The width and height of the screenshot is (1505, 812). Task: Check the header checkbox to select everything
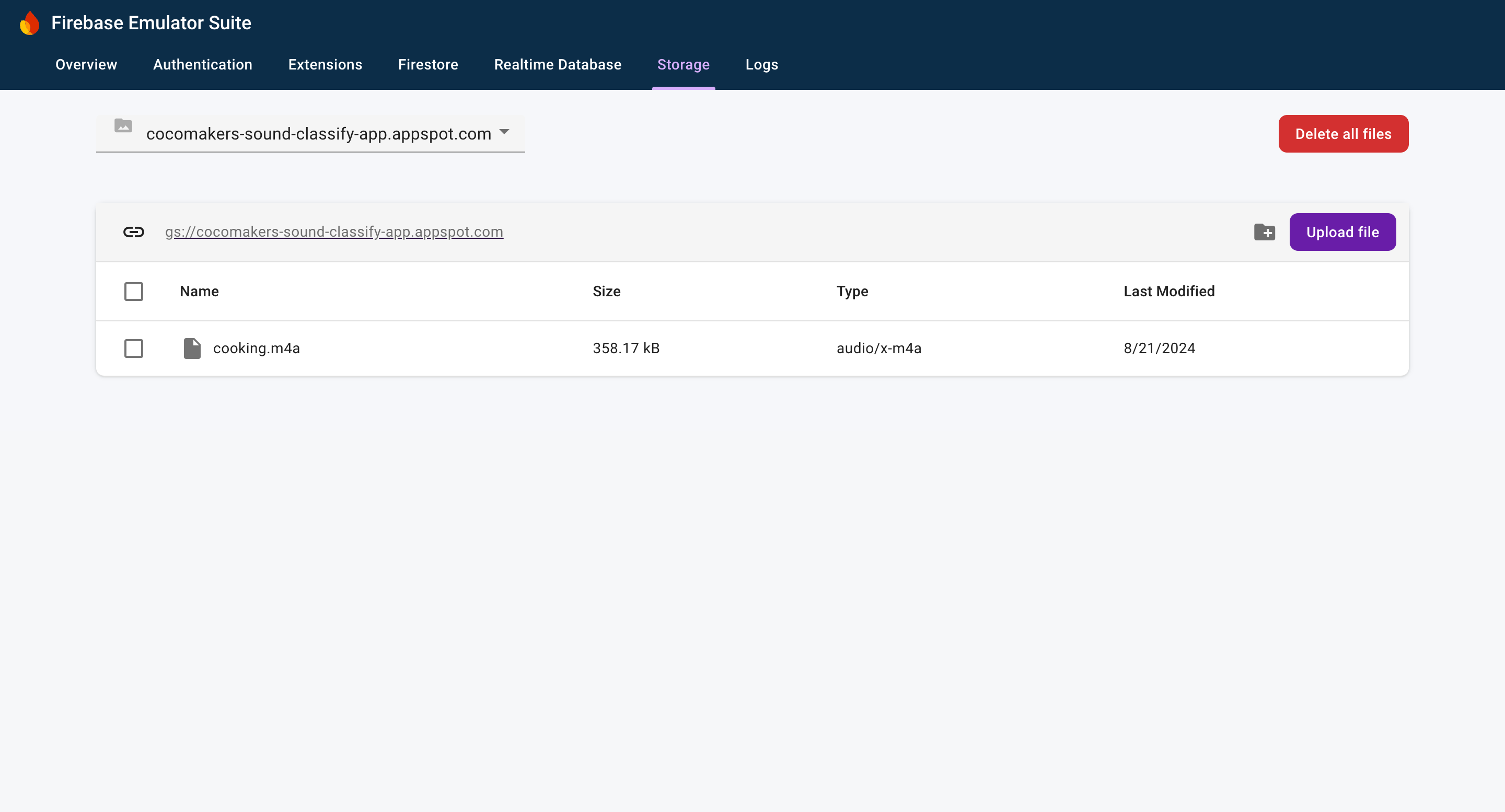pos(133,291)
